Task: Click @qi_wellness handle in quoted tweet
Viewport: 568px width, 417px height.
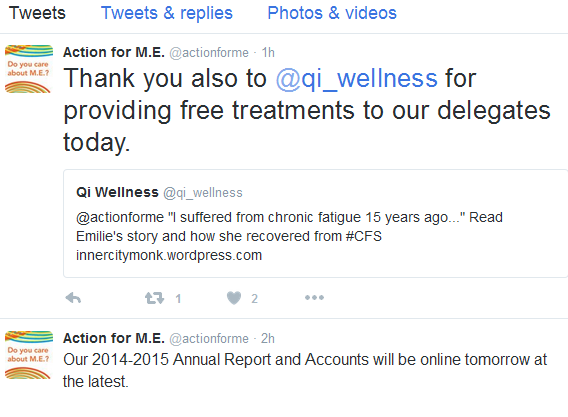Action: coord(203,193)
